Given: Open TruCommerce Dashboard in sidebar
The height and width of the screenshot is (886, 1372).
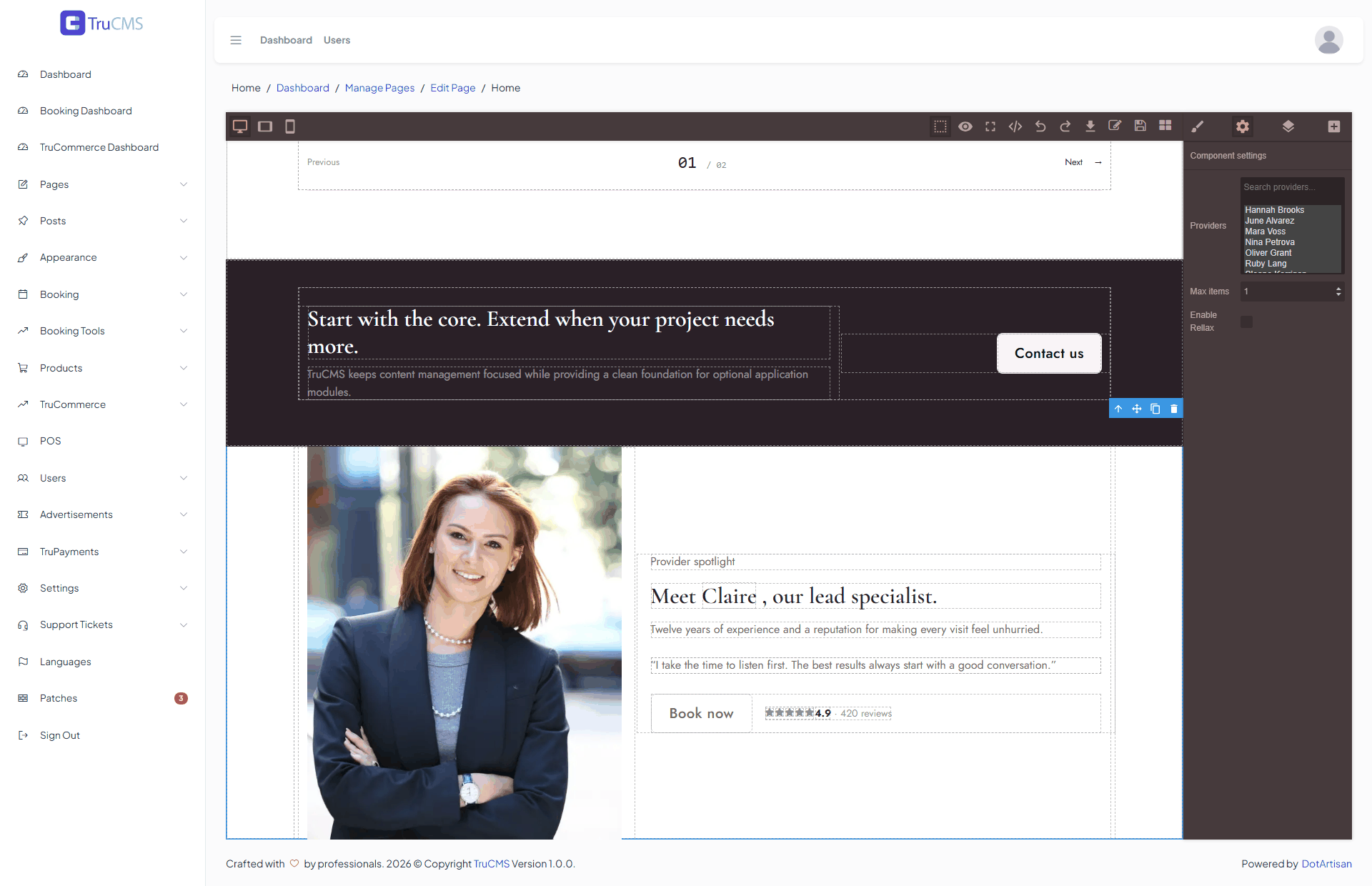Looking at the screenshot, I should 102,147.
